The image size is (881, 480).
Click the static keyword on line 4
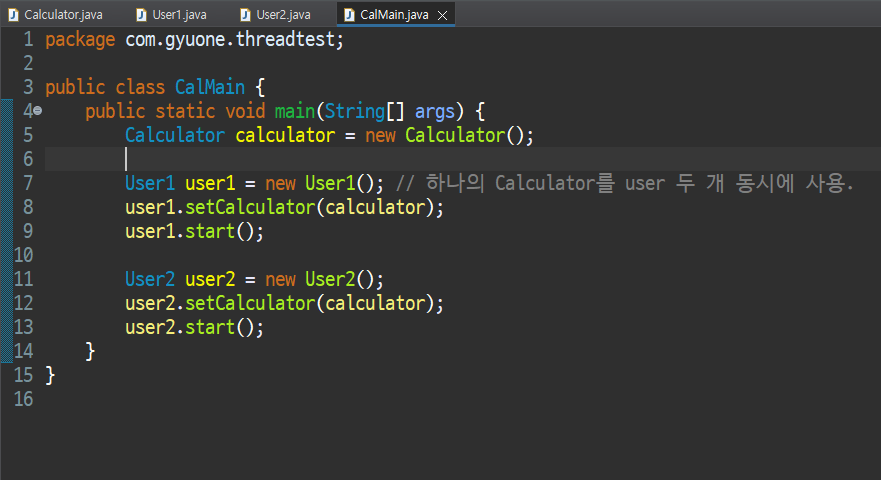click(185, 111)
